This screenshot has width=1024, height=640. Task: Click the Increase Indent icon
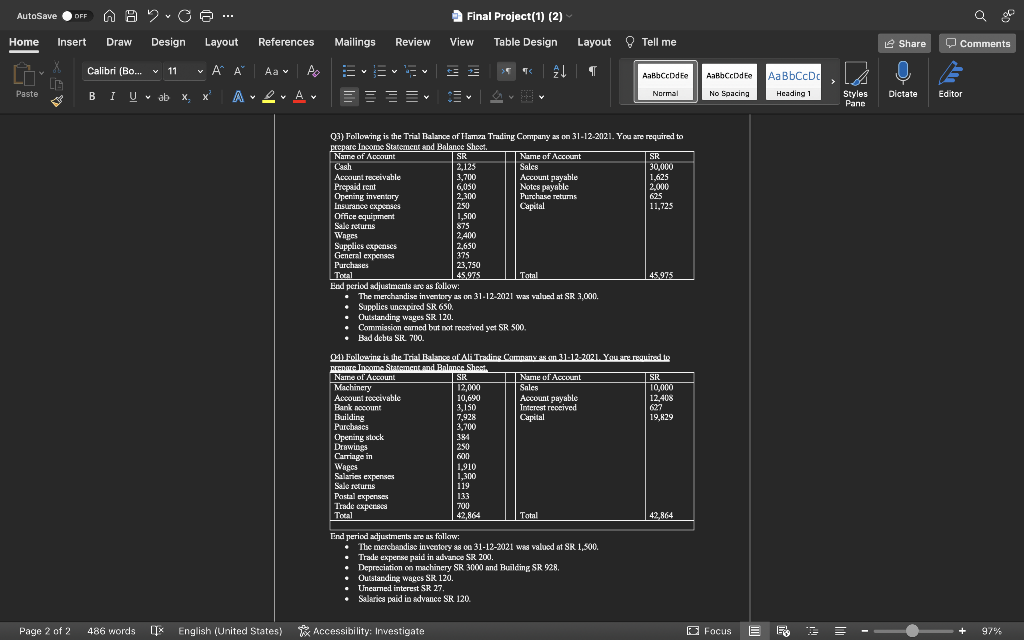click(473, 71)
